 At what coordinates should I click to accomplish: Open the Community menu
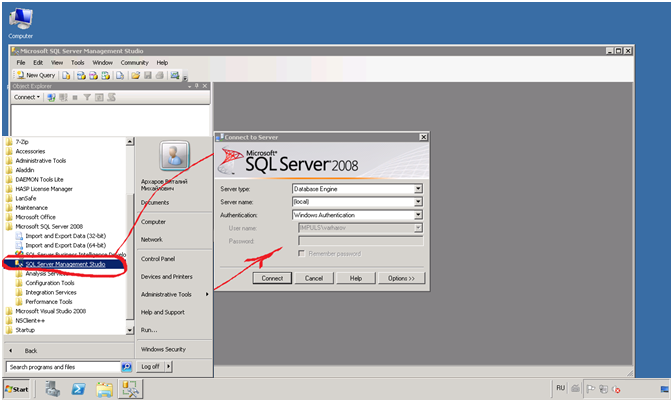(135, 63)
